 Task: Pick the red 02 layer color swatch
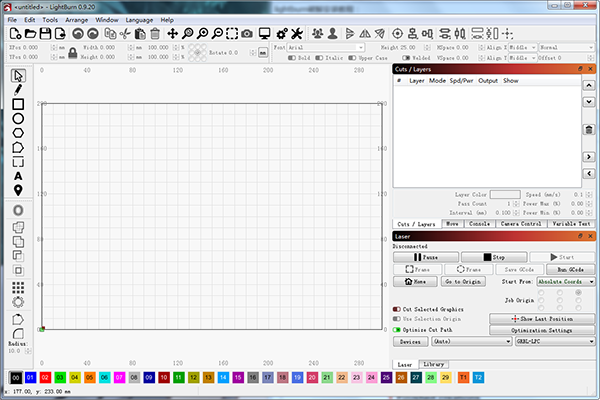tap(45, 378)
